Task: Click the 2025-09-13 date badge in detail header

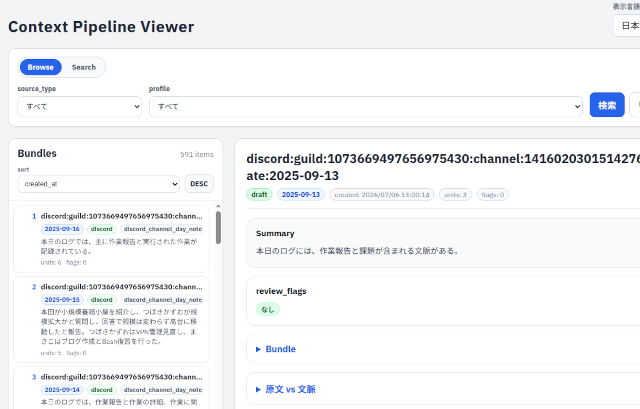Action: pos(301,195)
